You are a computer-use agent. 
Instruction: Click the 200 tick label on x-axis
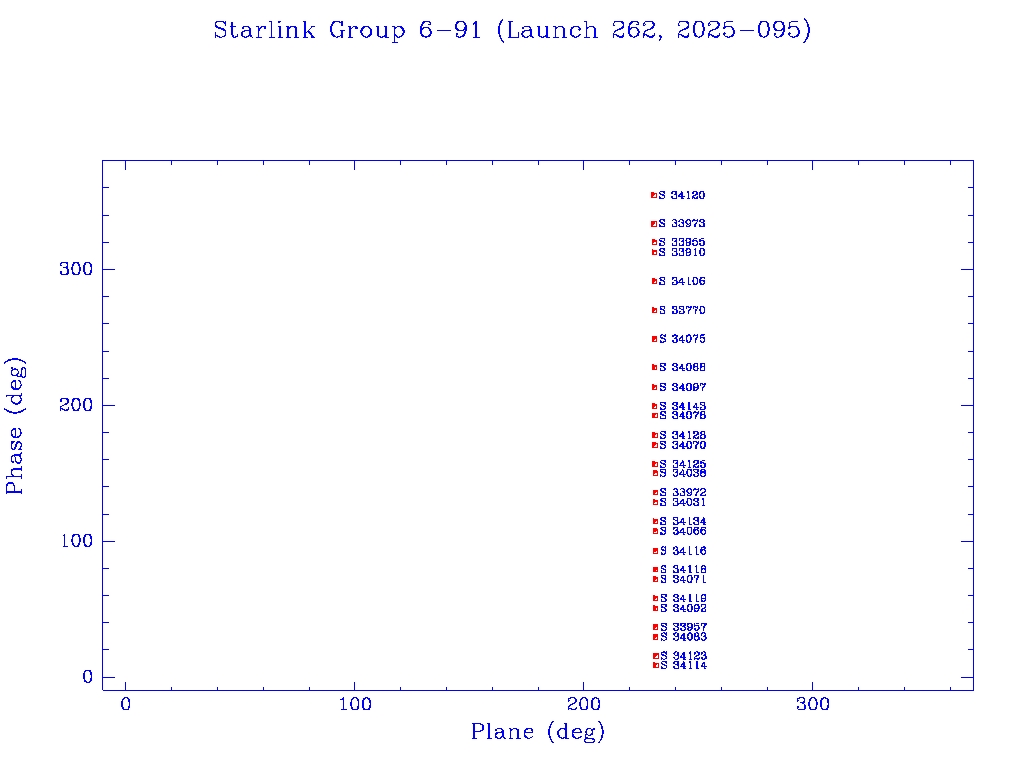coord(584,705)
